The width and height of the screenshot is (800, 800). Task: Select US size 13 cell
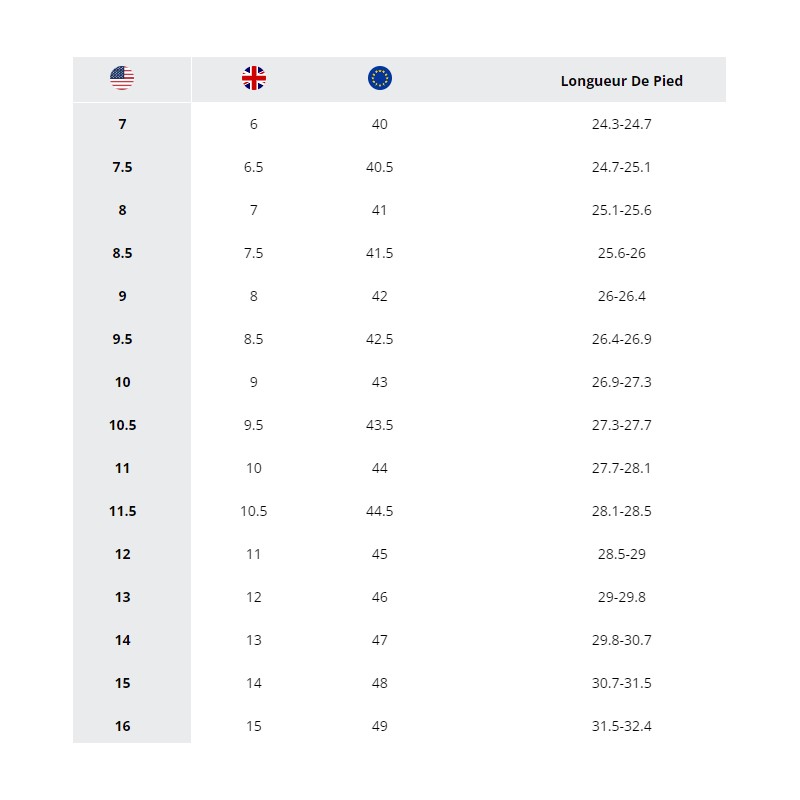tap(122, 597)
